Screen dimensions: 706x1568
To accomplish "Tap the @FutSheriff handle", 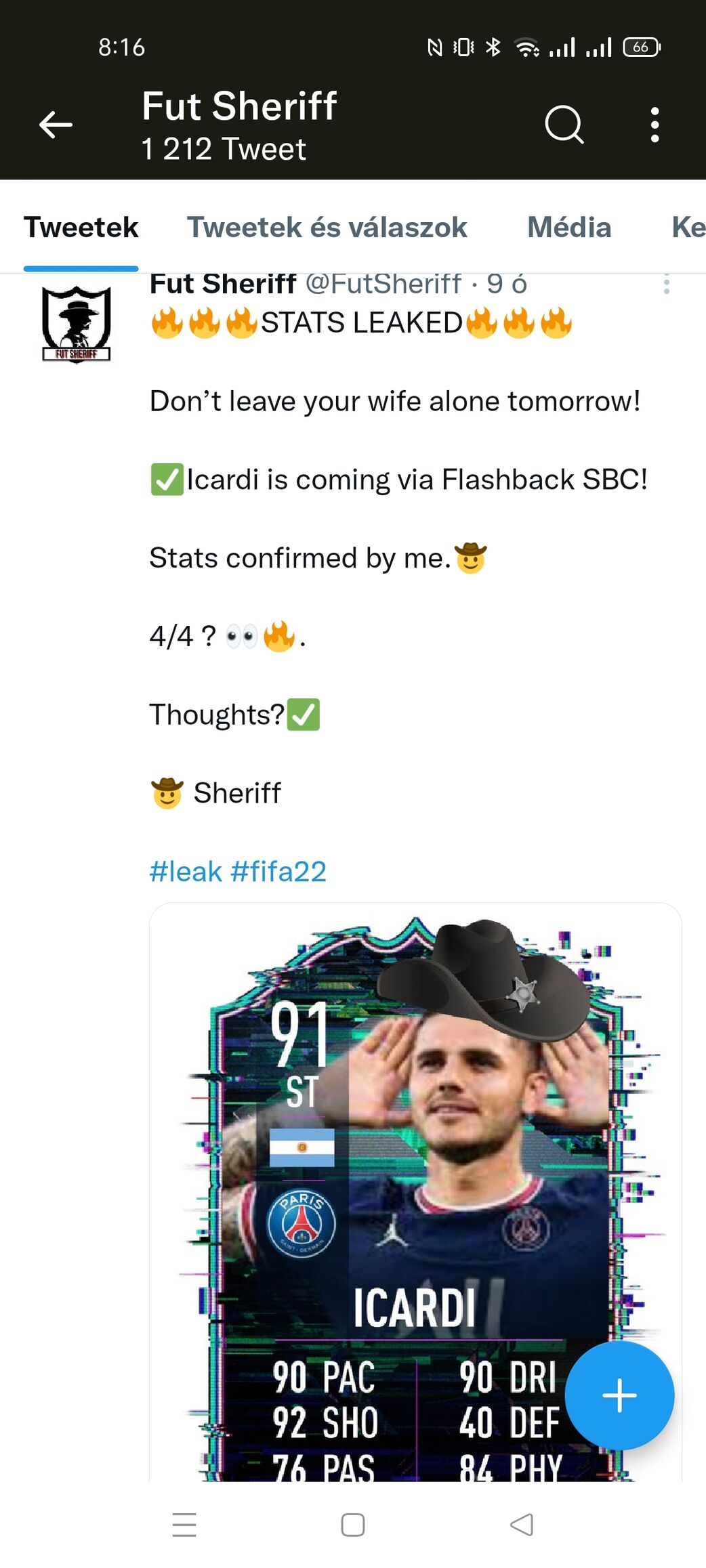I will tap(383, 284).
